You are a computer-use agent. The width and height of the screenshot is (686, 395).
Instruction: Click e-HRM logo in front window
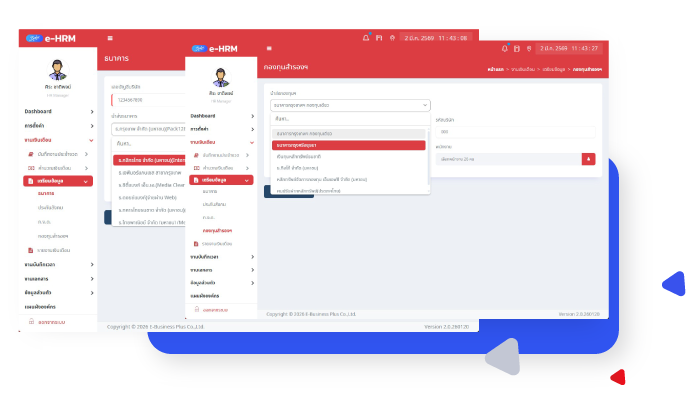[x=214, y=49]
